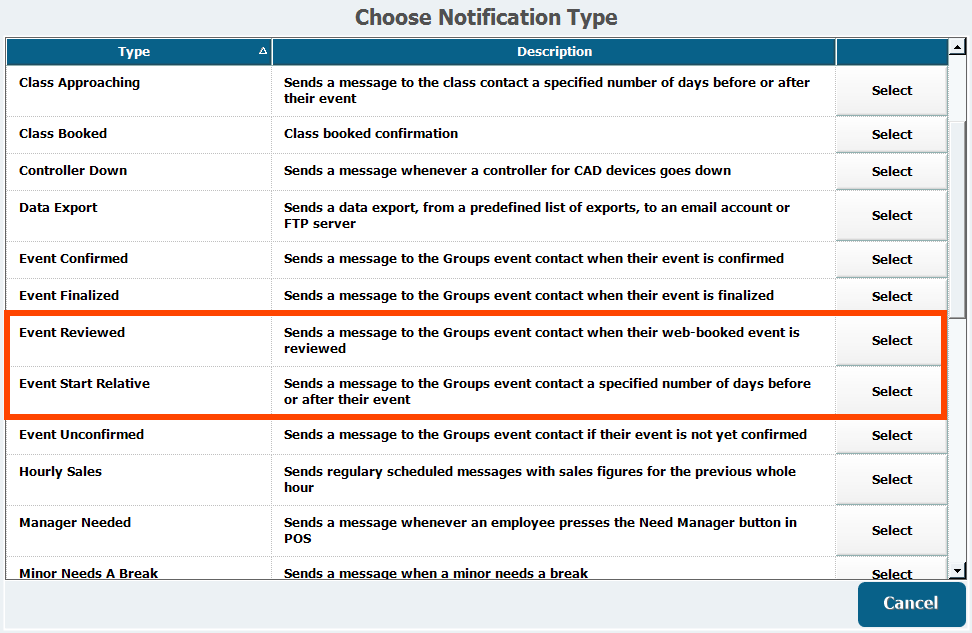Select the Data Export notification type
The width and height of the screenshot is (972, 633).
pos(891,215)
